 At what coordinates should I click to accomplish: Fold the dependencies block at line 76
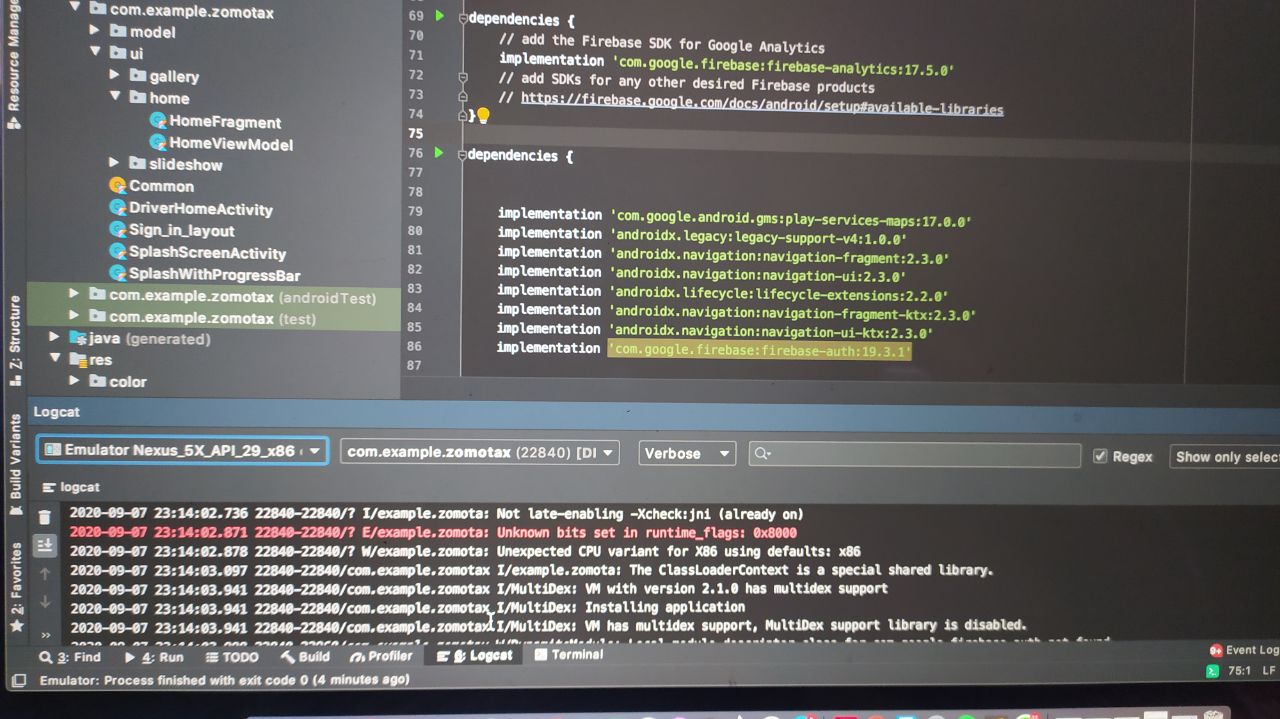pos(462,155)
